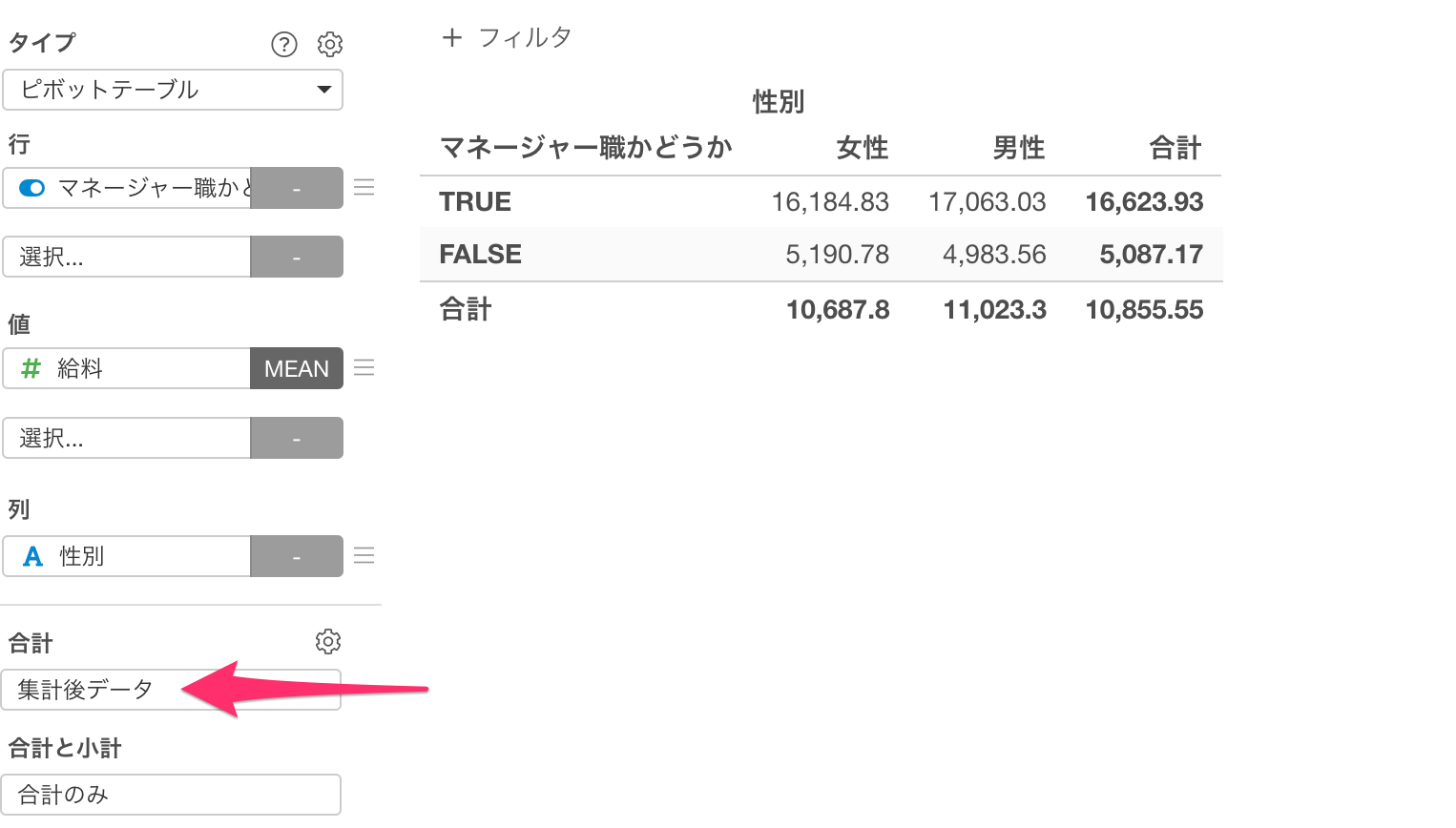Click the empty 選択... value selector

126,438
